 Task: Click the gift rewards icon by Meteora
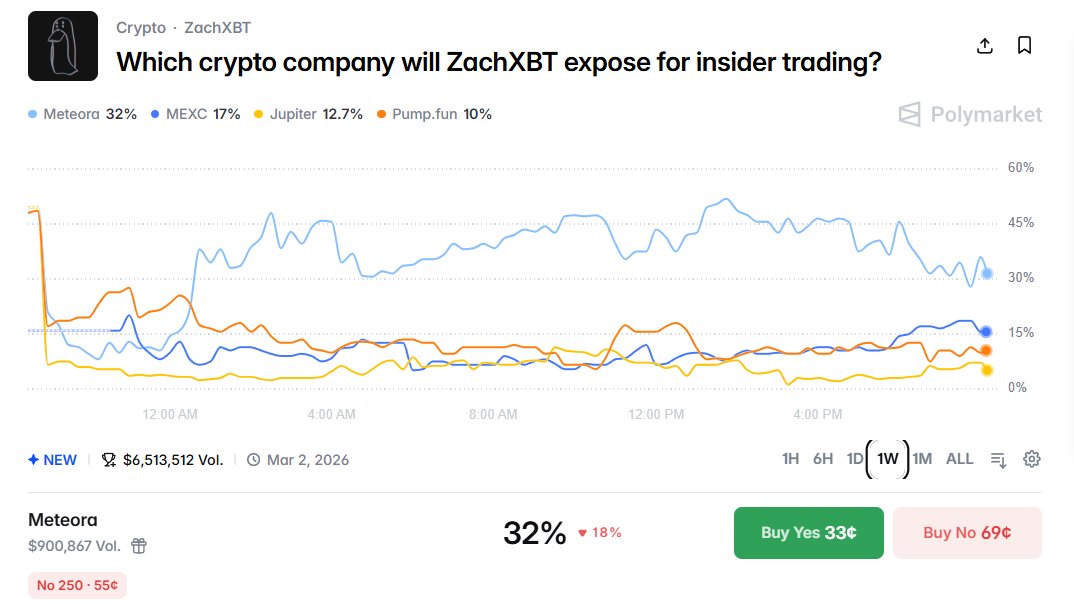pyautogui.click(x=139, y=546)
